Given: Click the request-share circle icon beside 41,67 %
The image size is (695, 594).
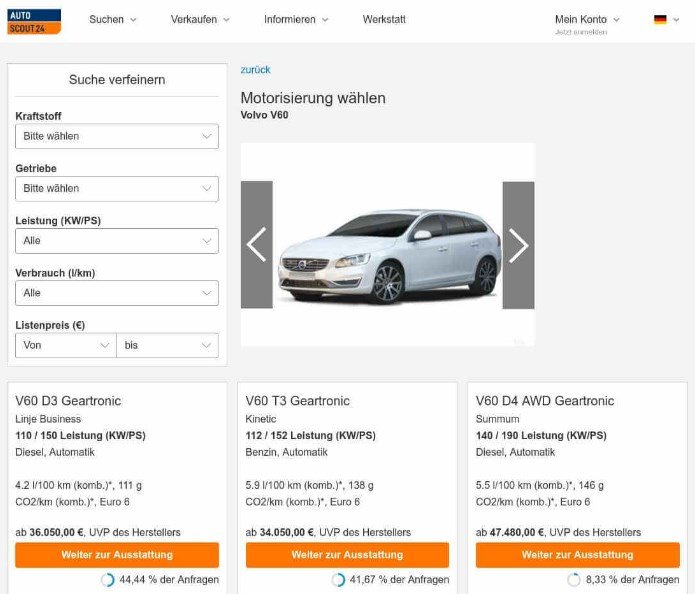Looking at the screenshot, I should pos(338,579).
